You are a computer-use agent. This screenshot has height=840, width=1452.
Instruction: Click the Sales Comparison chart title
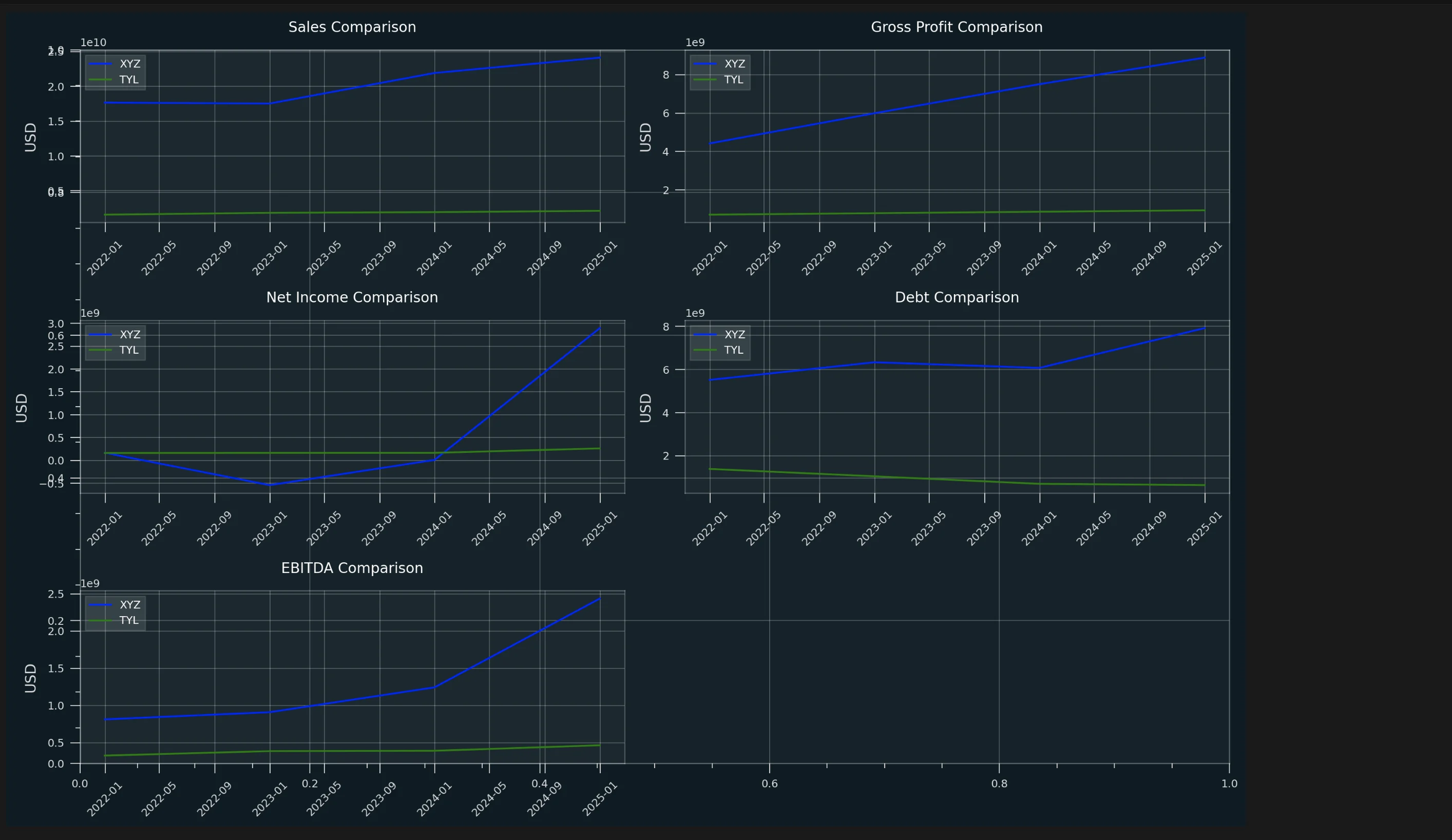click(x=352, y=27)
